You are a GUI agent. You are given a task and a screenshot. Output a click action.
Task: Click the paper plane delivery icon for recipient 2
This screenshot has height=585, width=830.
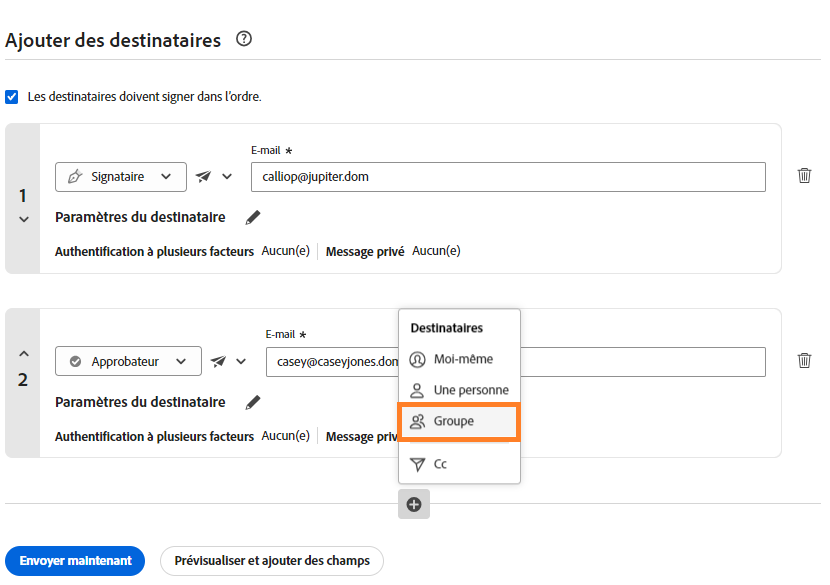click(x=220, y=362)
